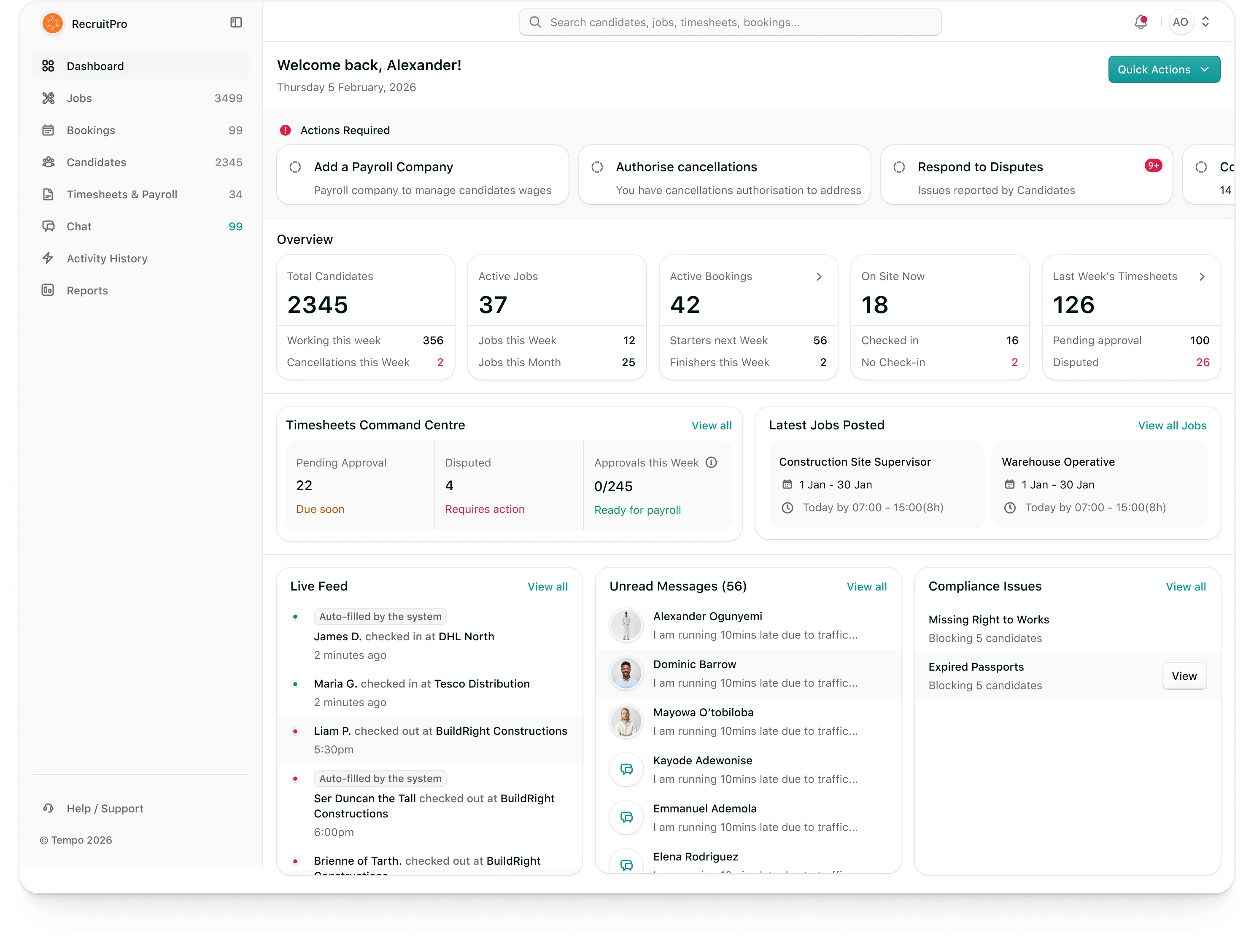Viewport: 1254px width, 952px height.
Task: Click the Chat speech bubble icon
Action: (x=48, y=226)
